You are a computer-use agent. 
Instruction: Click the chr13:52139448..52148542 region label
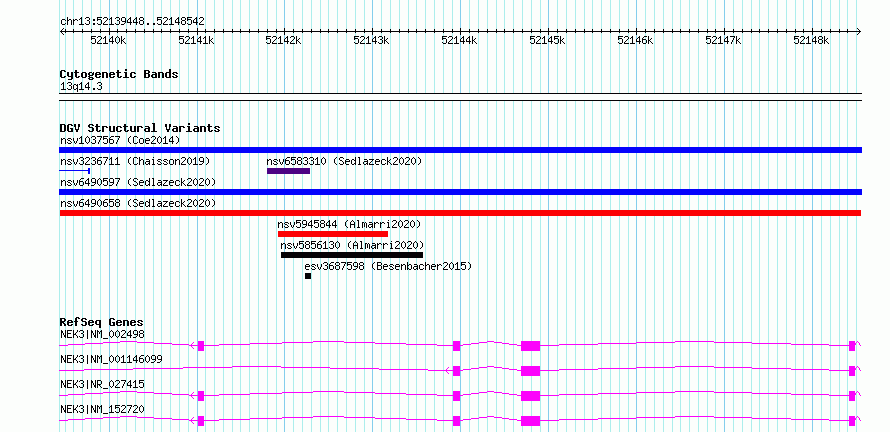[132, 21]
